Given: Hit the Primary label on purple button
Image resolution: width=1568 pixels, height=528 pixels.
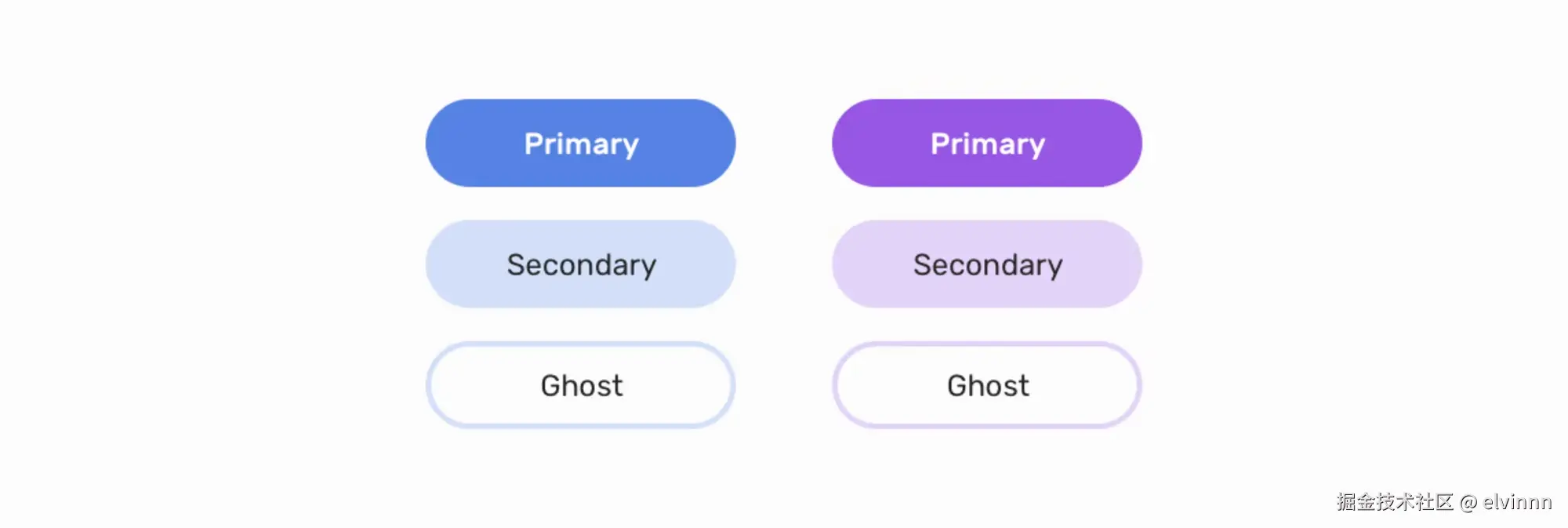Looking at the screenshot, I should tap(987, 144).
